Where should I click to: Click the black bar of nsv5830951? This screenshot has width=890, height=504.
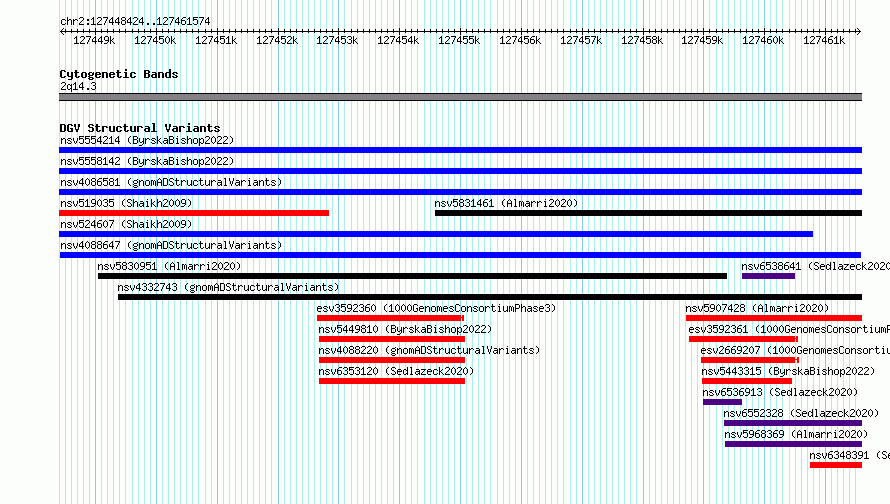(x=412, y=276)
